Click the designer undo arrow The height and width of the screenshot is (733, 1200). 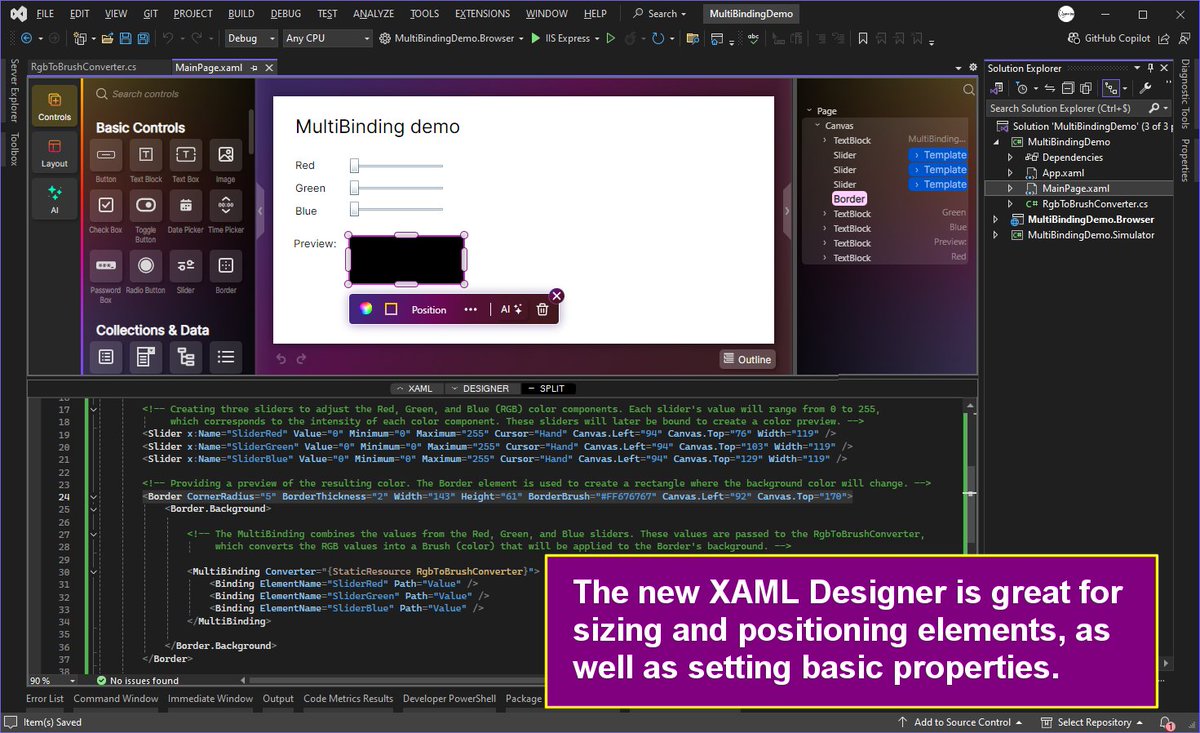point(281,358)
